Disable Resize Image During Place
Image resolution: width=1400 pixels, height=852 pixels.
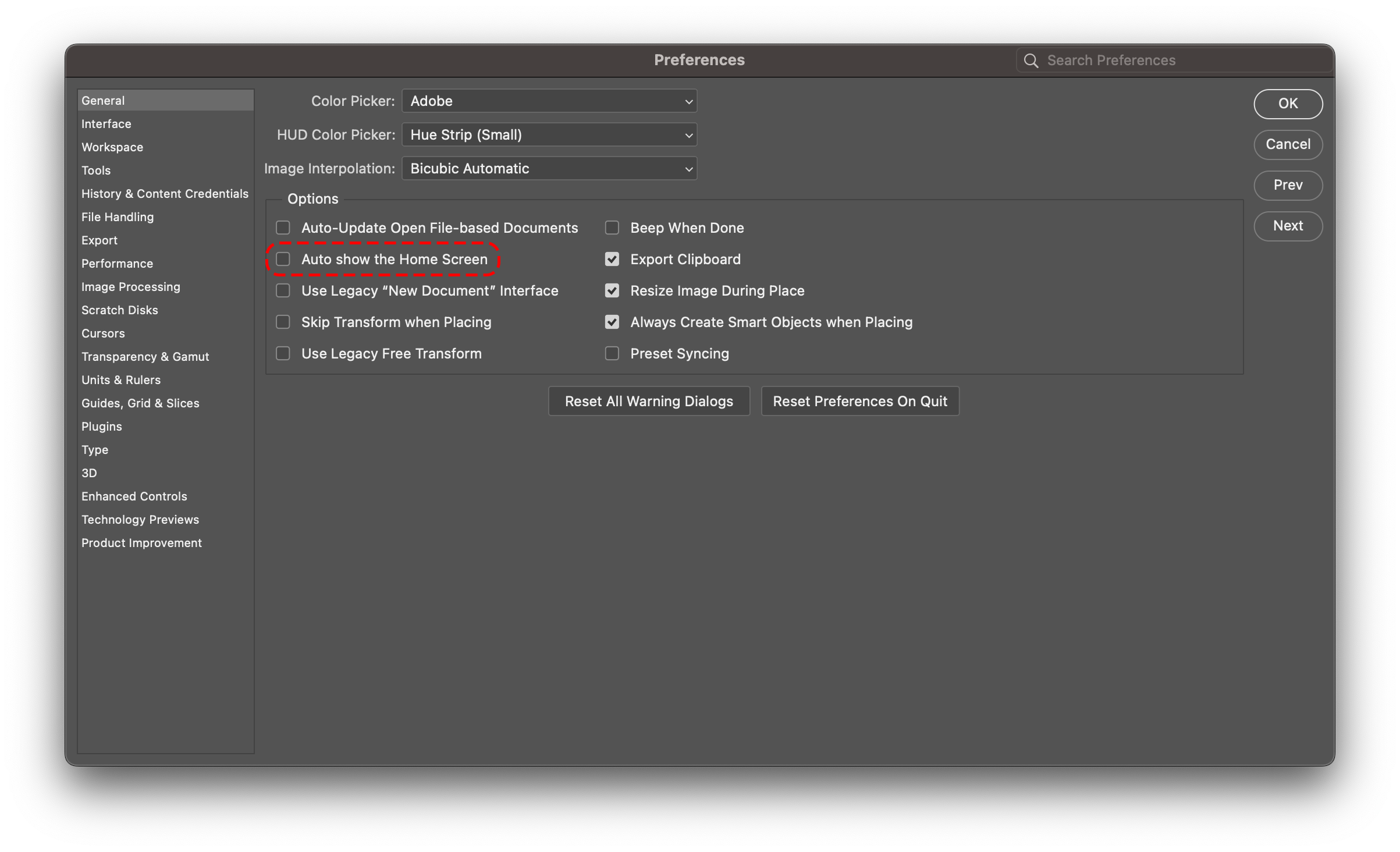[x=612, y=290]
